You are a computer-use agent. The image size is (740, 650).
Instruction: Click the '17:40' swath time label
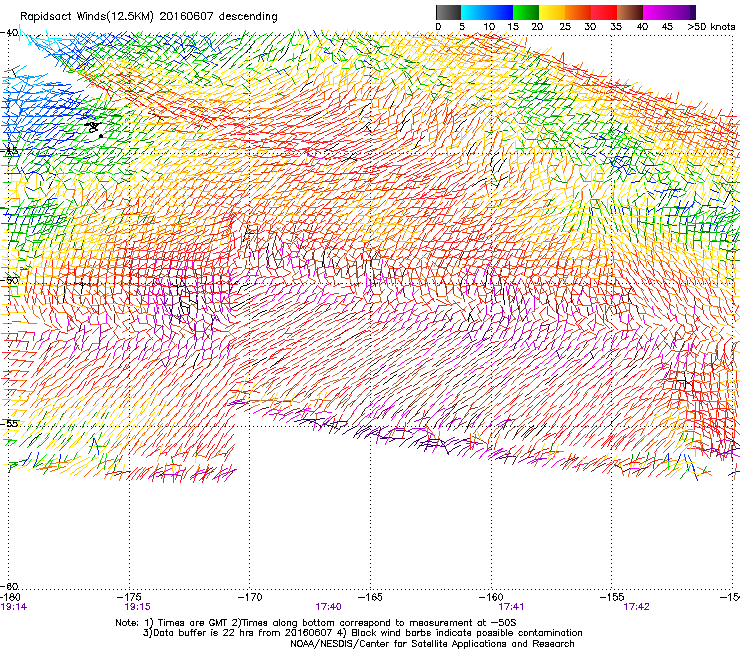[328, 607]
